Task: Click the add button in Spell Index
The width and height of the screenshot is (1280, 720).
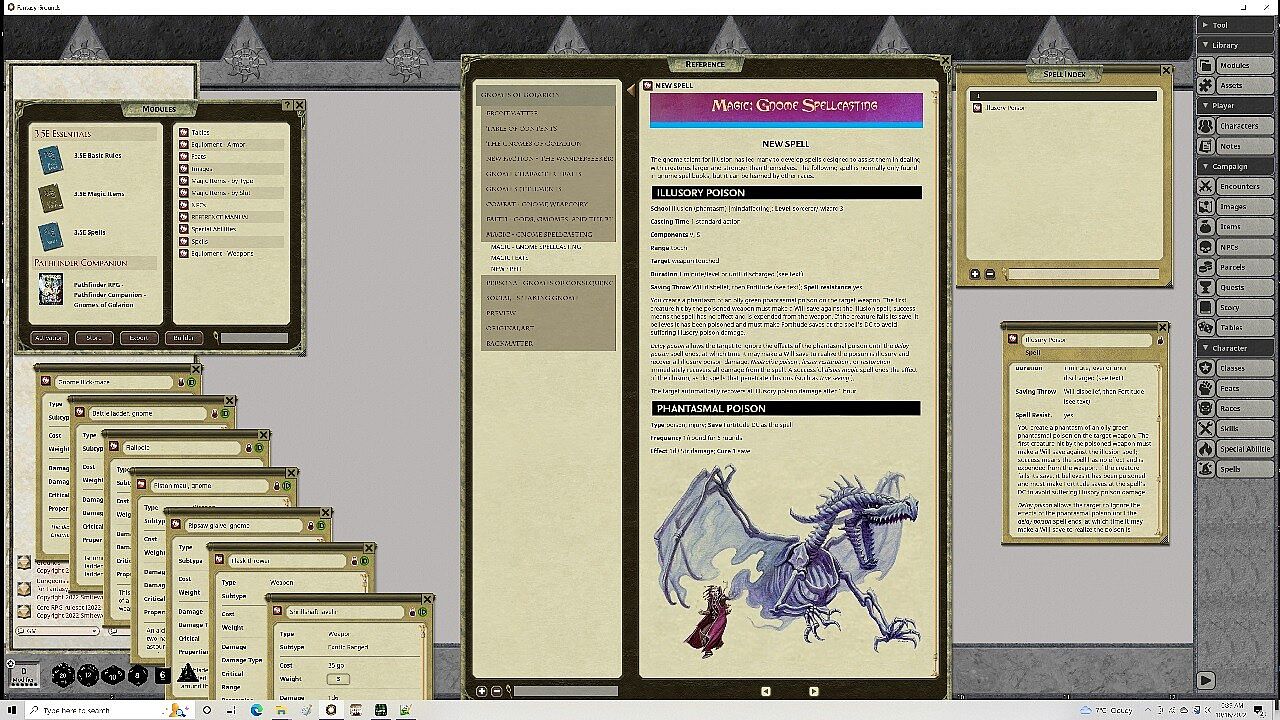Action: (975, 274)
